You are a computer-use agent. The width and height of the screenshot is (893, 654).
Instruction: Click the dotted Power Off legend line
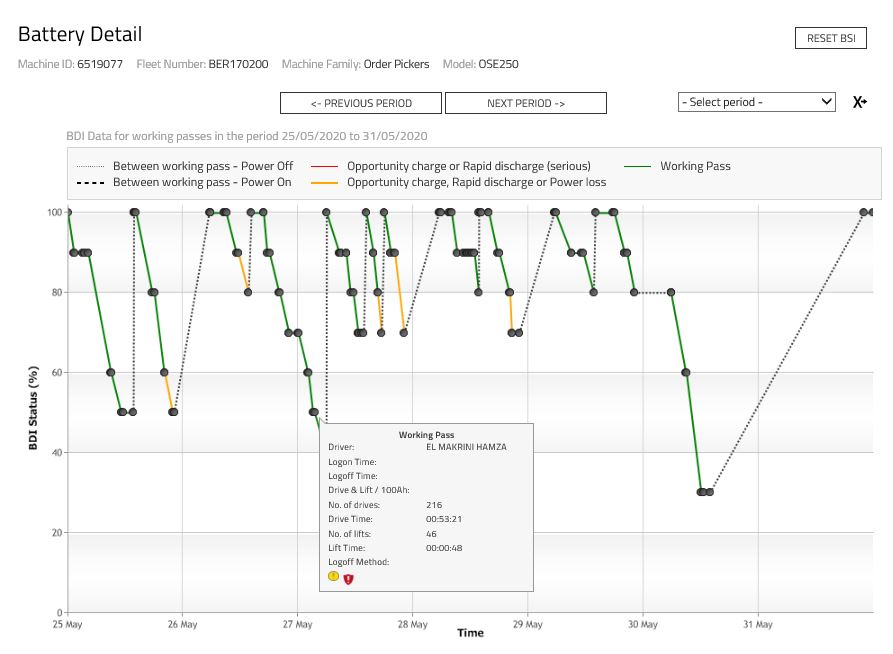[90, 166]
